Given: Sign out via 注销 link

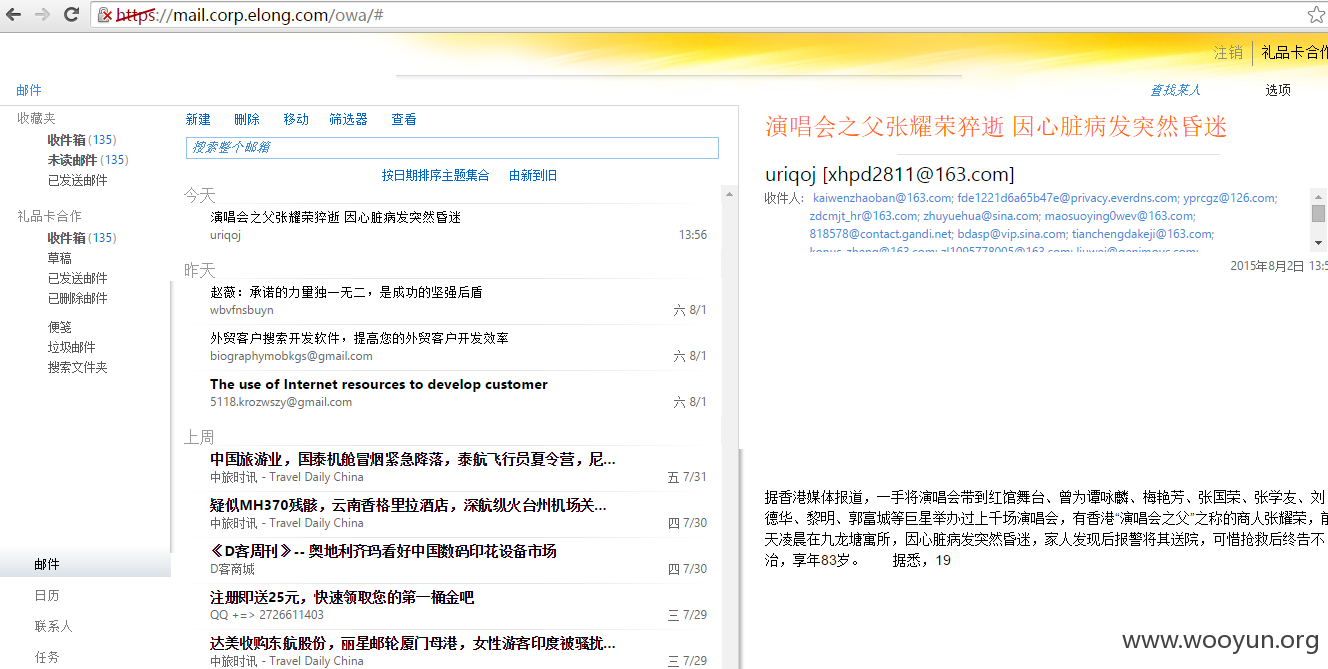Looking at the screenshot, I should click(1228, 53).
